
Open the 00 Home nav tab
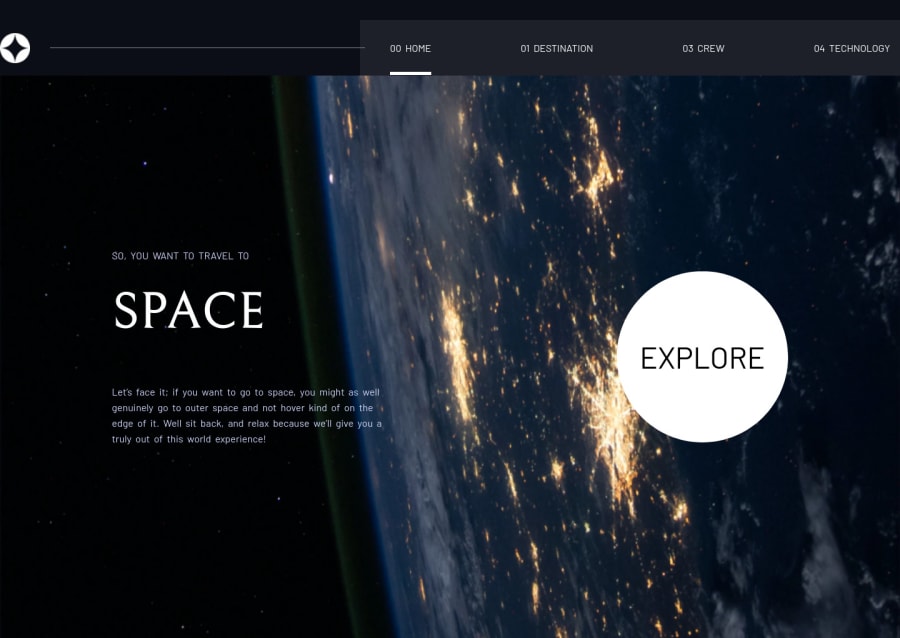point(410,49)
